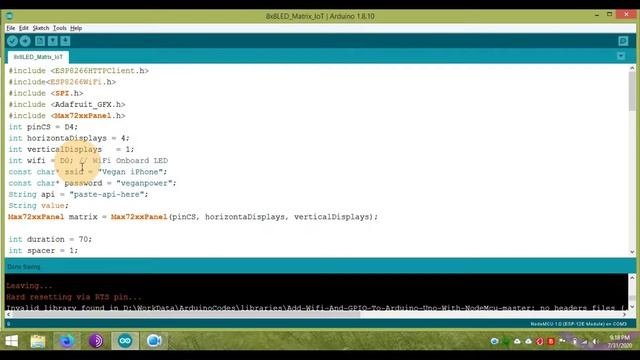The height and width of the screenshot is (360, 640).
Task: Click the console scroll-down arrow
Action: [x=632, y=307]
